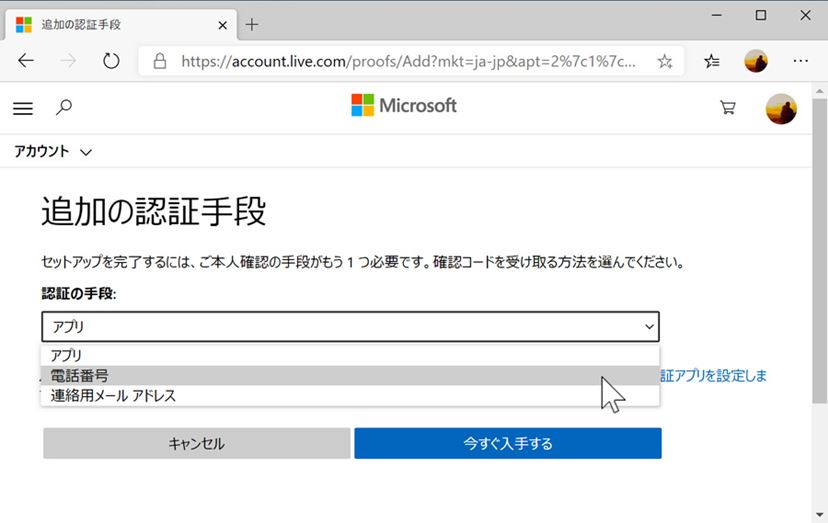Add page to favorites with star icon
Image resolution: width=828 pixels, height=523 pixels.
(665, 61)
